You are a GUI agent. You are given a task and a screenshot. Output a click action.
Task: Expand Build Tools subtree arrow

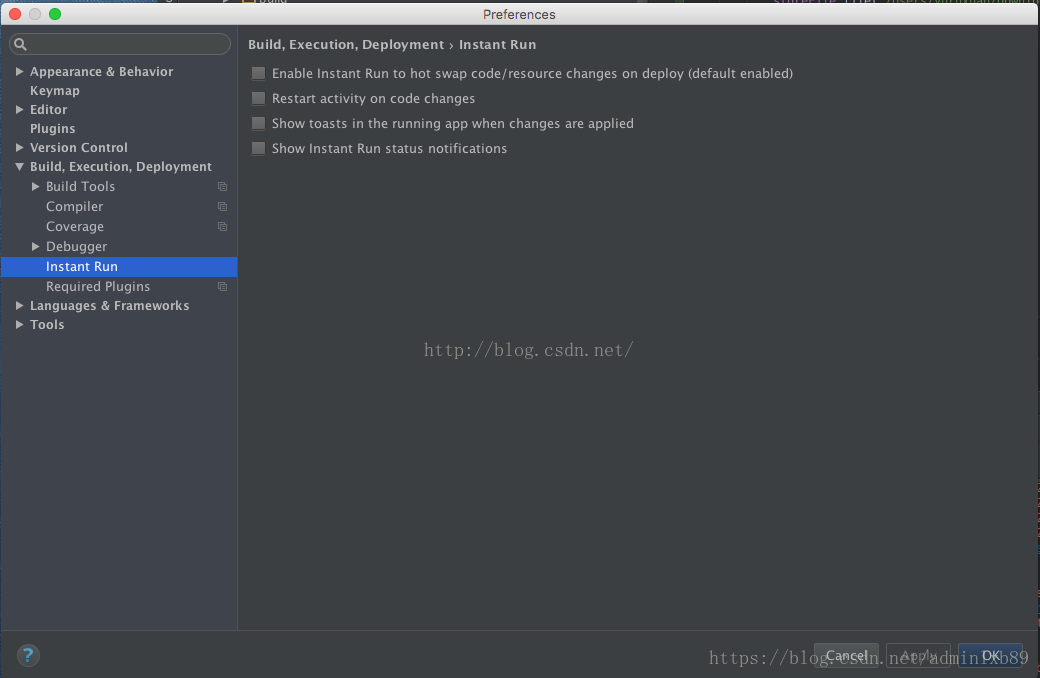tap(35, 186)
